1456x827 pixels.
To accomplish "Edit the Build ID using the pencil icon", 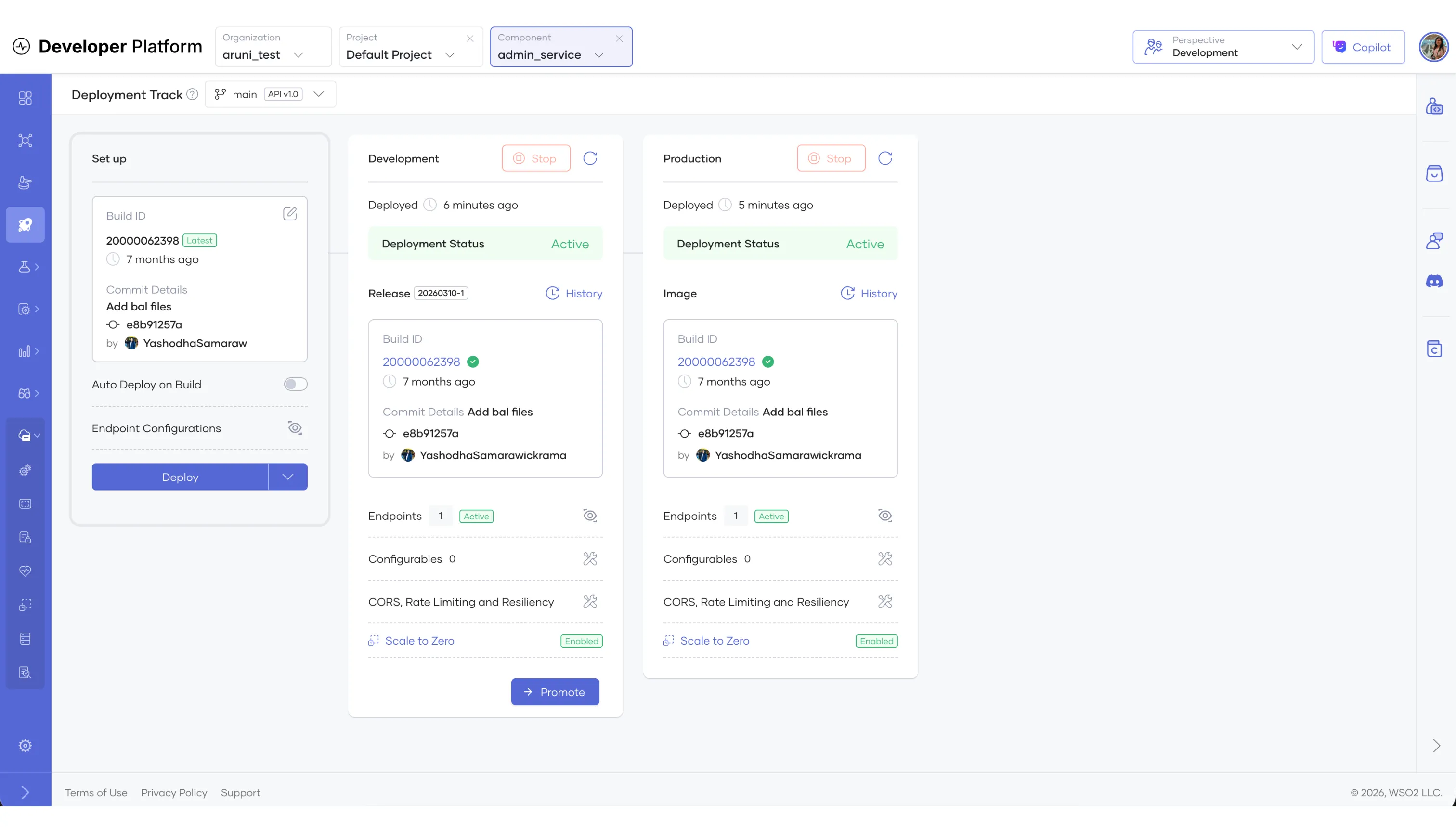I will tap(290, 214).
